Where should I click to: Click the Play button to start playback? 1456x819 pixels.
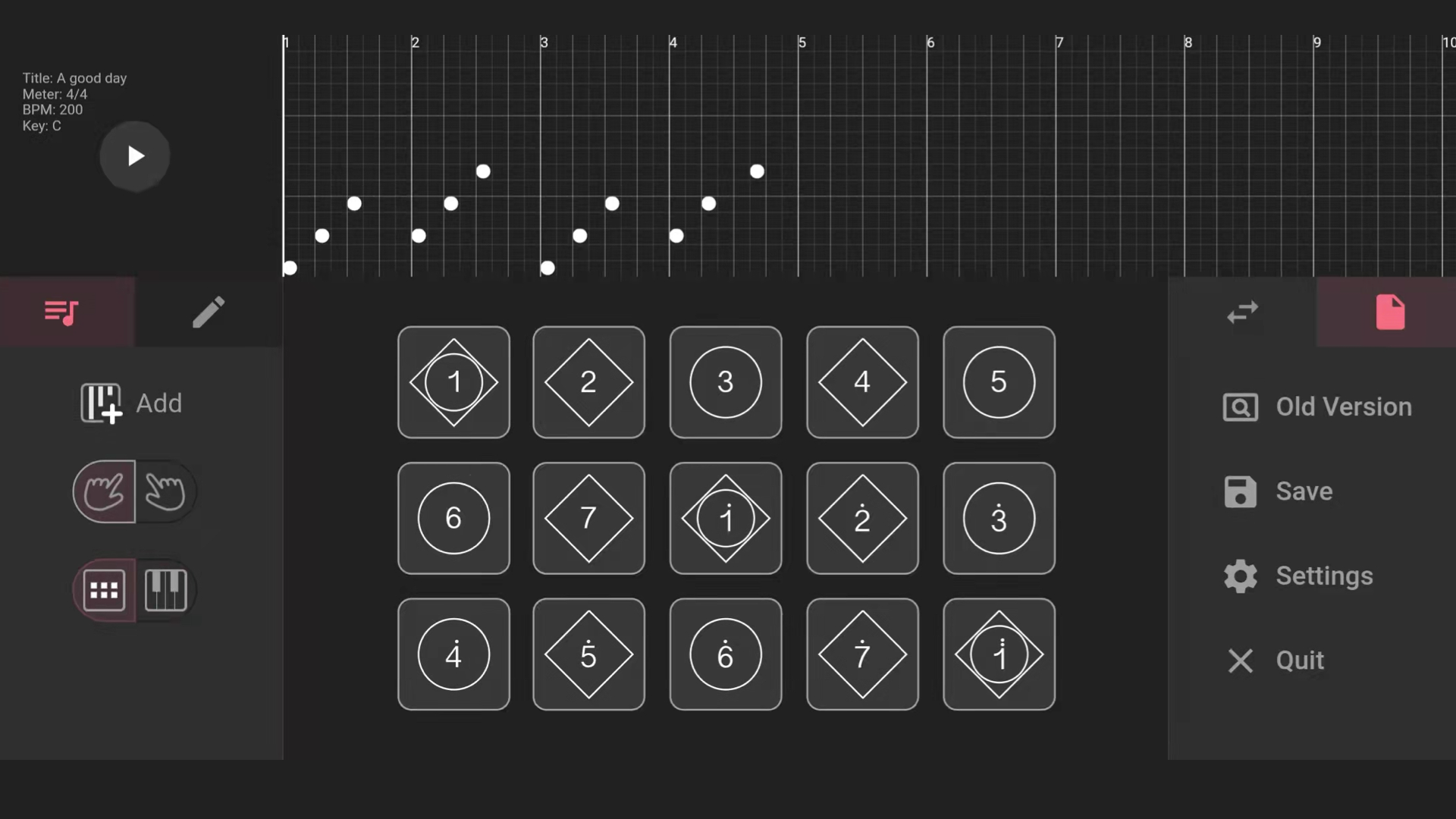pos(134,156)
